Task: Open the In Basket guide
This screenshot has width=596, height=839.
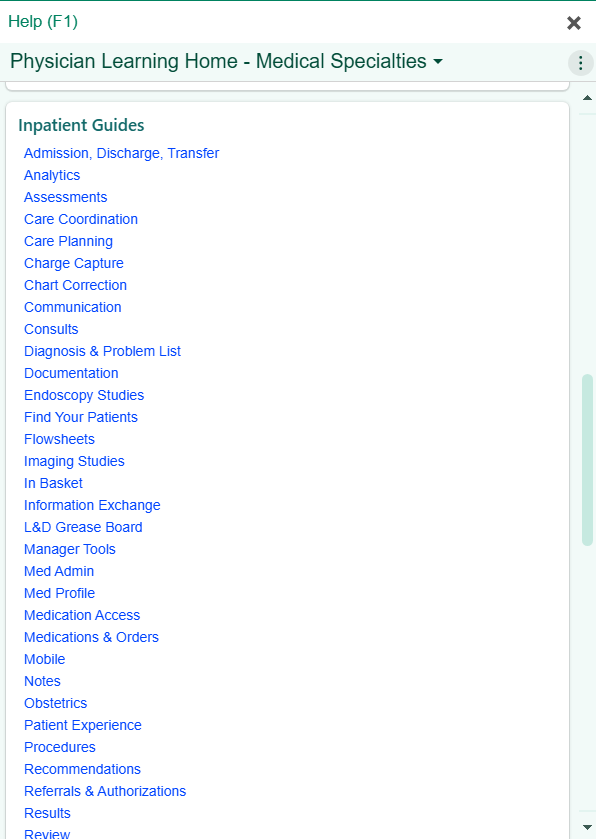Action: [54, 482]
